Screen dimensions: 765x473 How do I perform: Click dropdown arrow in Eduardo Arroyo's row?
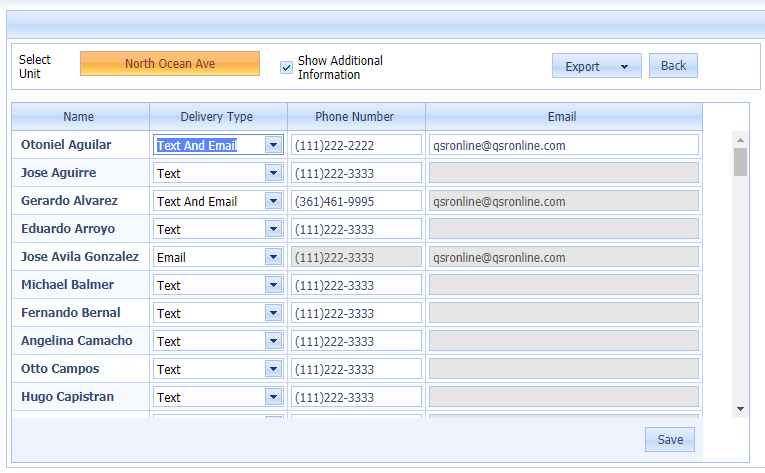273,229
